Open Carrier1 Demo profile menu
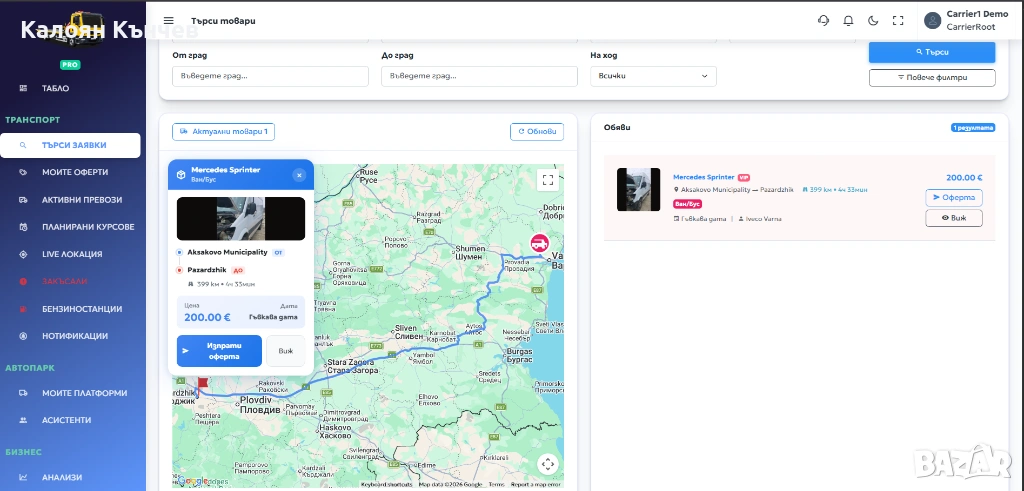 pyautogui.click(x=965, y=21)
